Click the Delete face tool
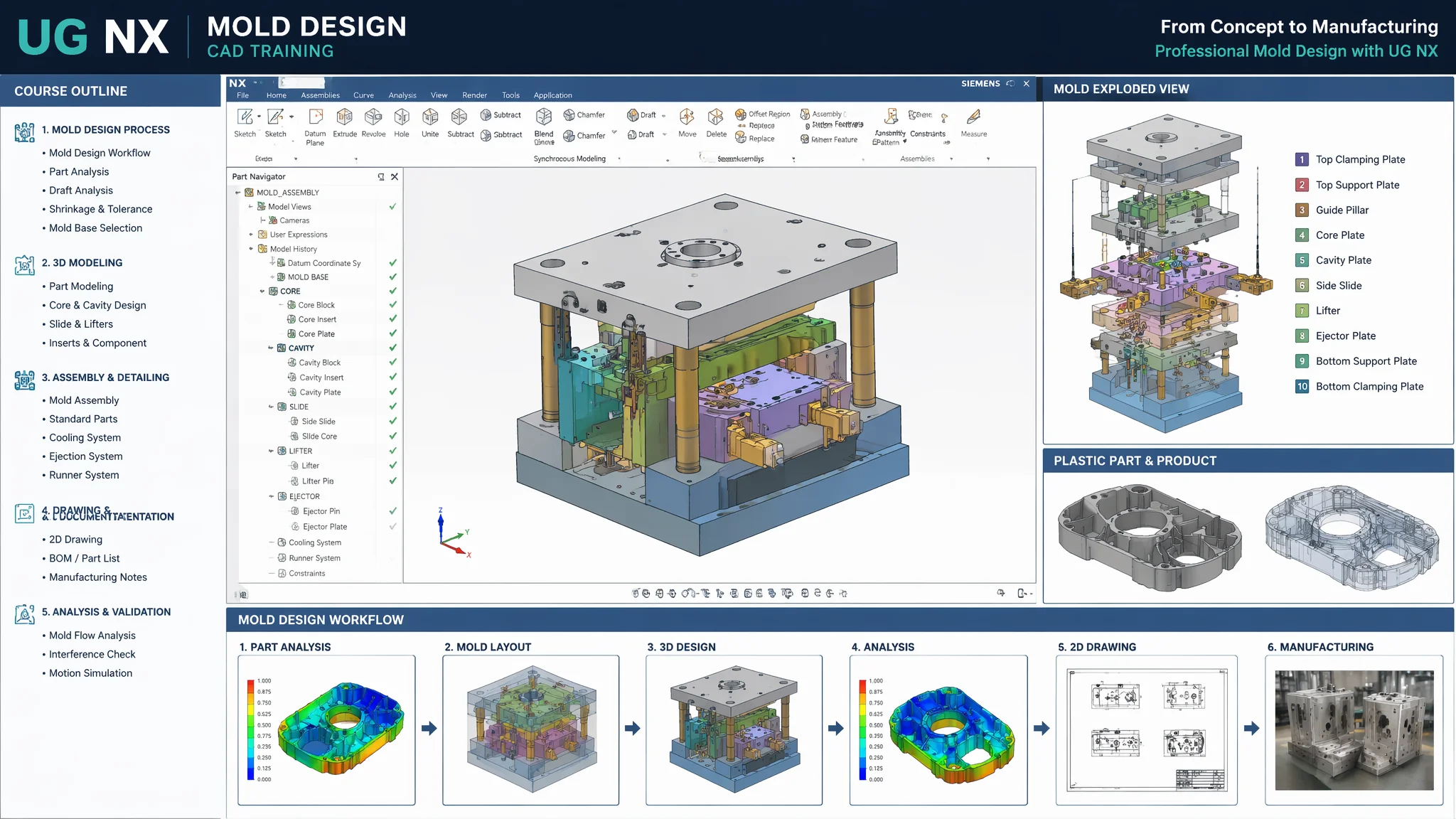 tap(717, 123)
